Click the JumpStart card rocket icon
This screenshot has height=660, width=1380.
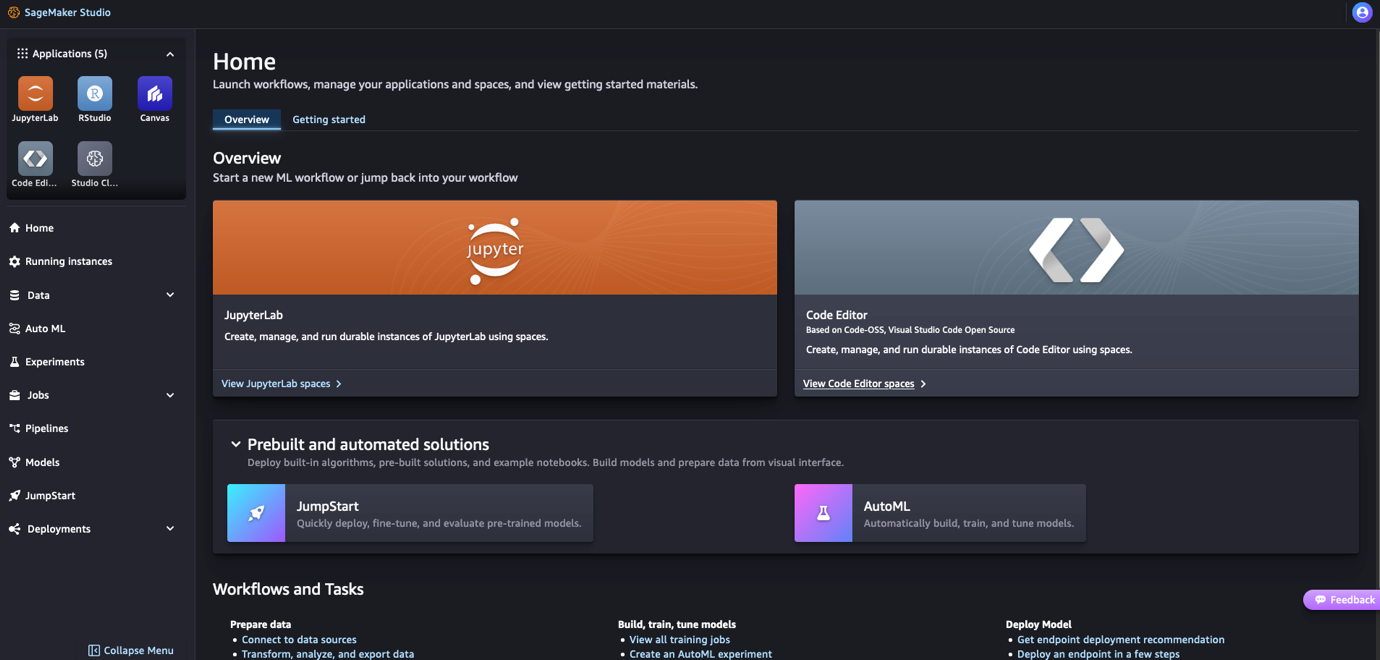pyautogui.click(x=256, y=513)
